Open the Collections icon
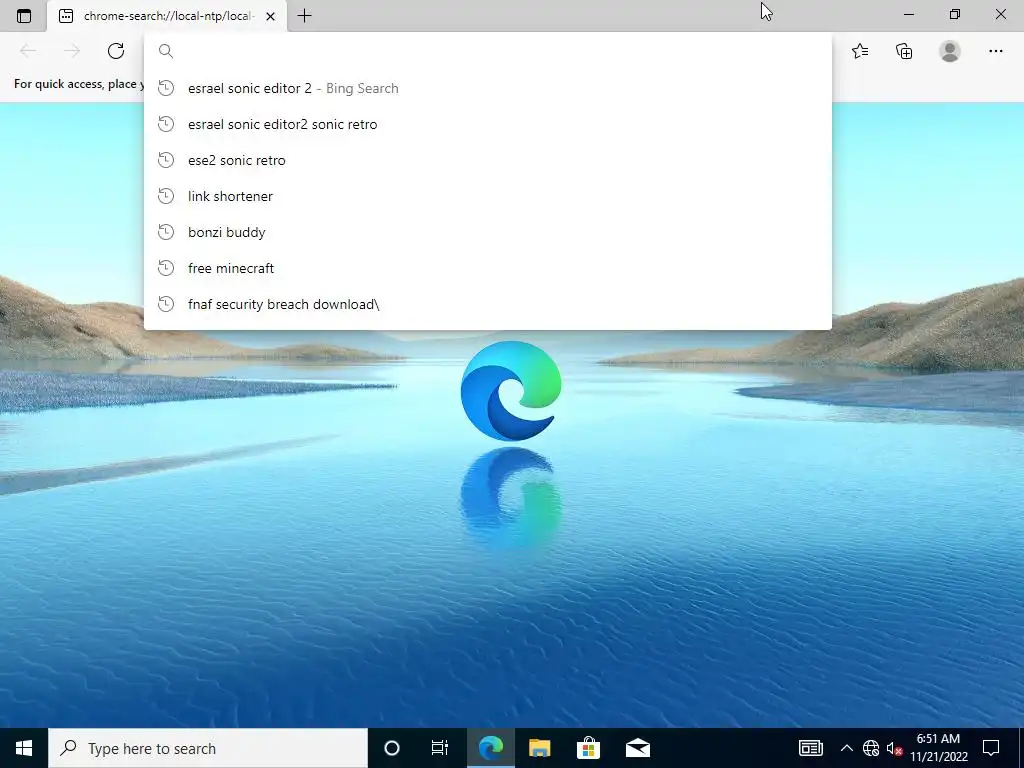1024x768 pixels. 904,51
